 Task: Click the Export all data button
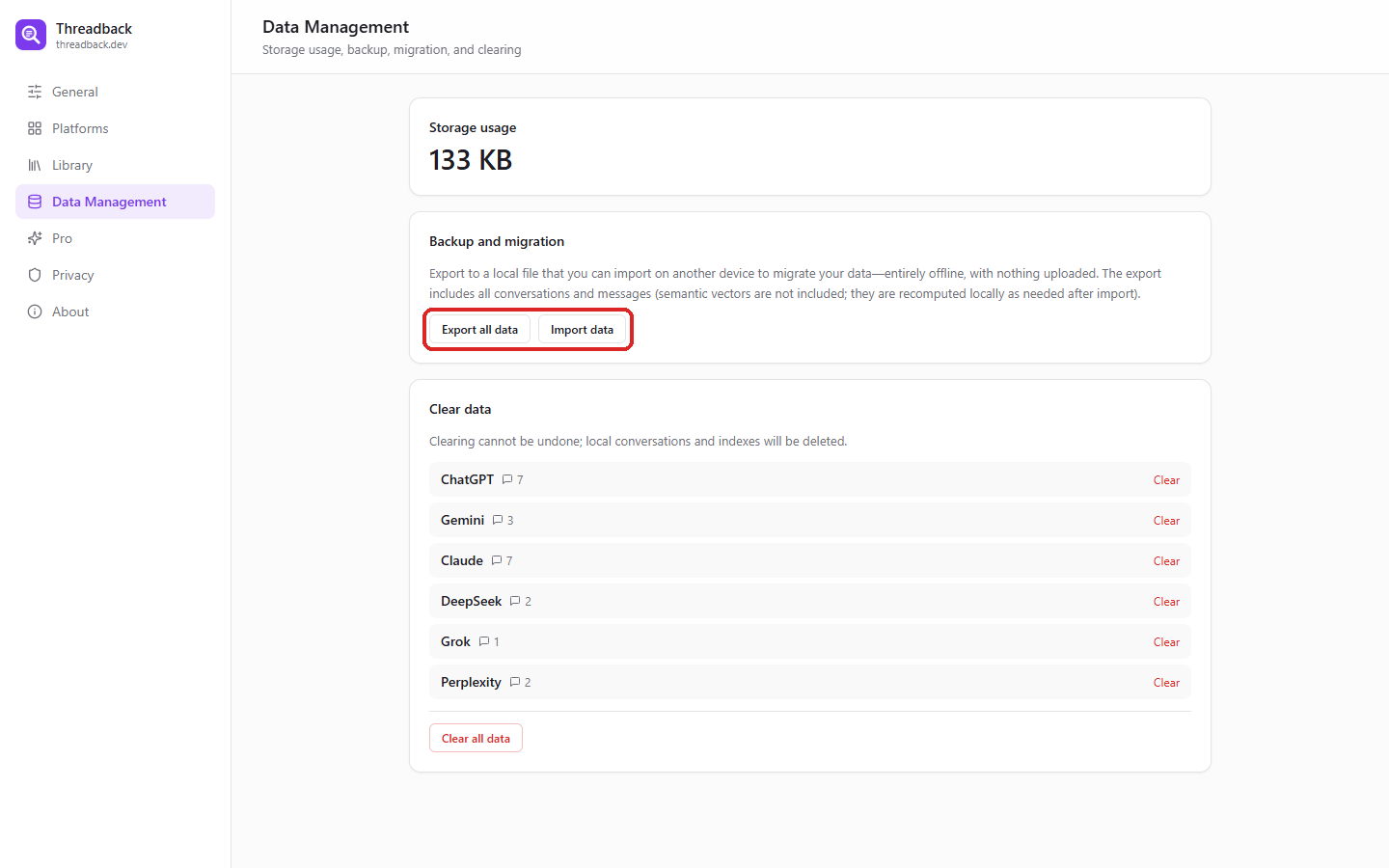479,330
